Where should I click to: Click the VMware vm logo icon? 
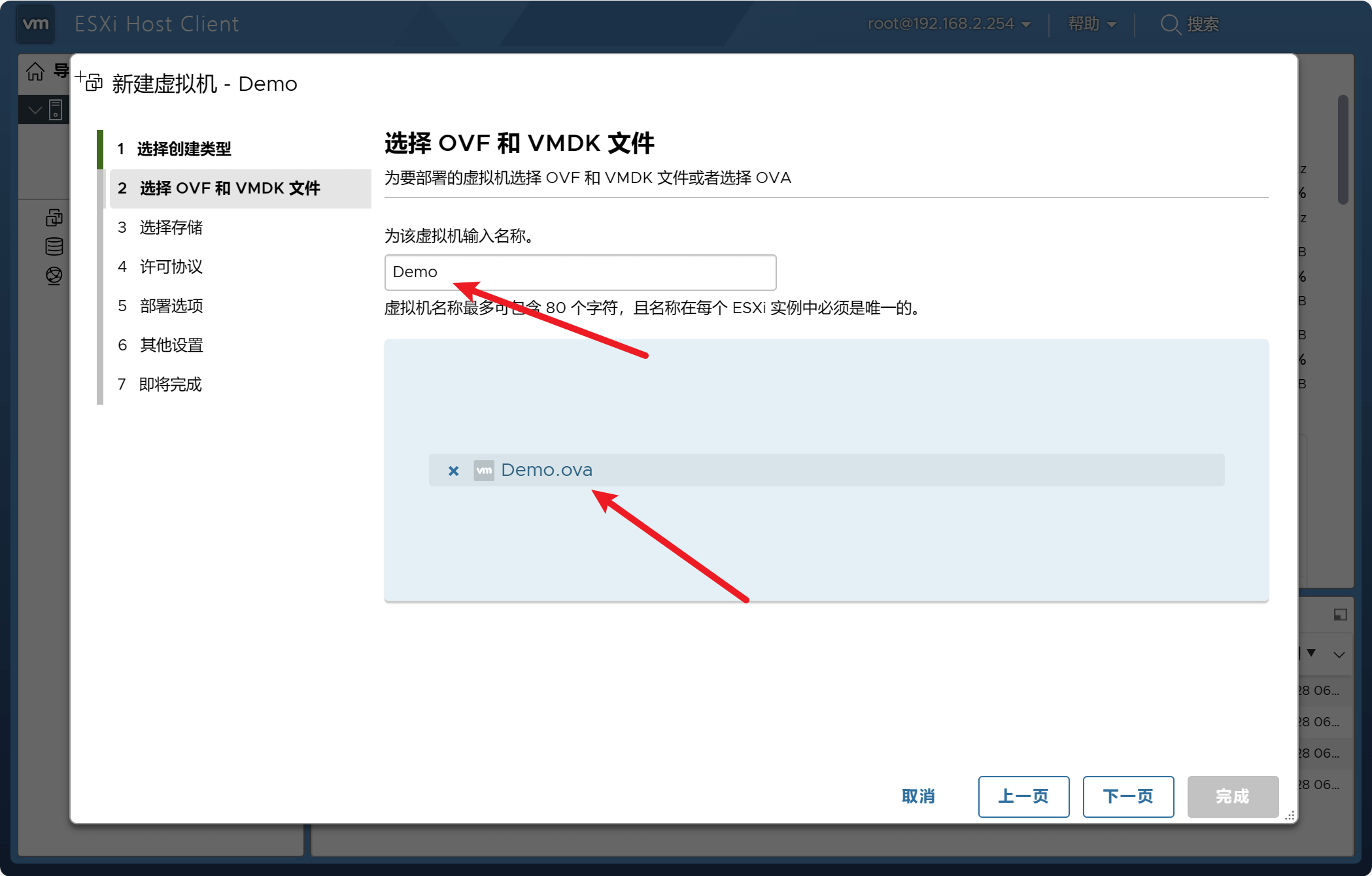point(35,24)
